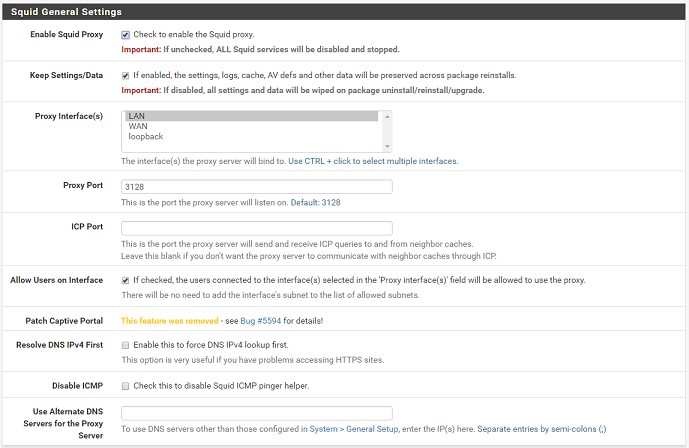The height and width of the screenshot is (448, 689).
Task: Click the Proxy Port input field
Action: click(257, 187)
